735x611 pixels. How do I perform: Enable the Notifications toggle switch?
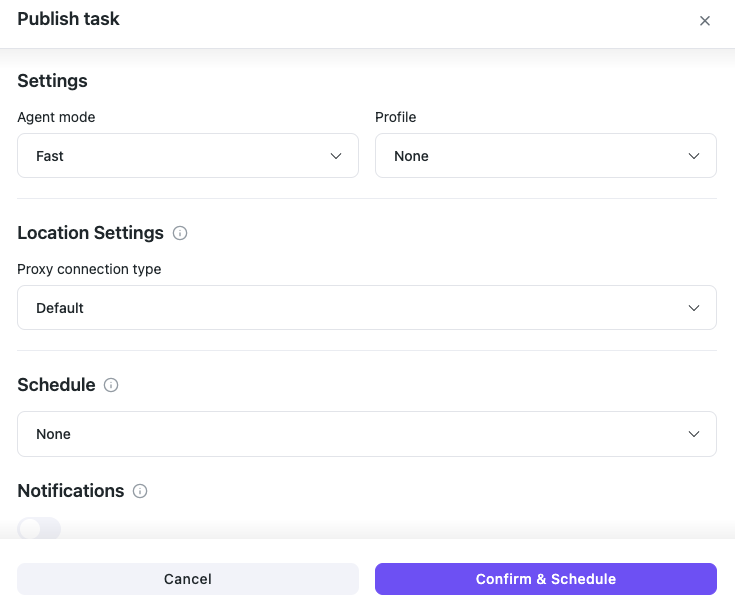pos(39,528)
